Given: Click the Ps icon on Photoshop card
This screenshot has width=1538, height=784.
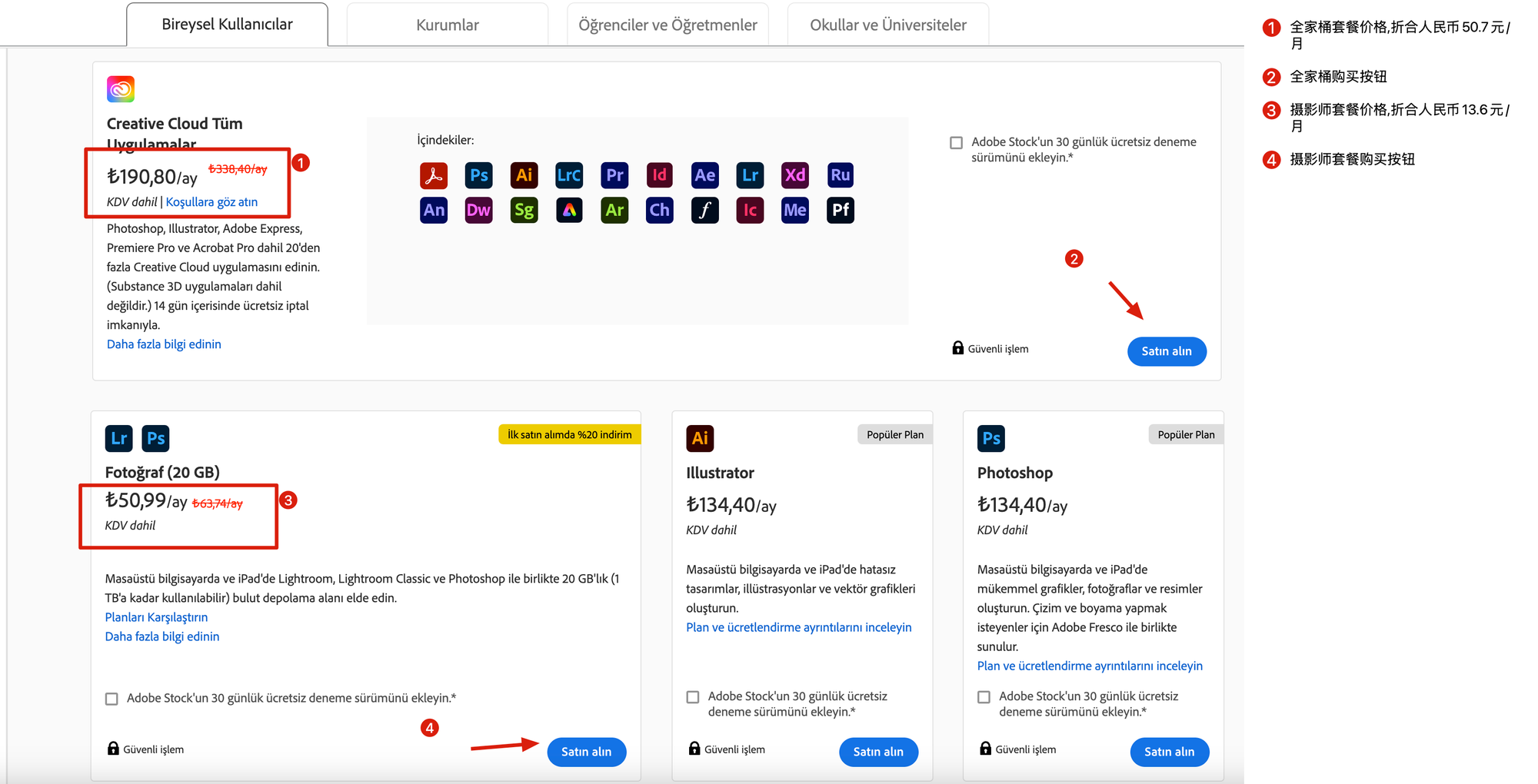Looking at the screenshot, I should [991, 438].
